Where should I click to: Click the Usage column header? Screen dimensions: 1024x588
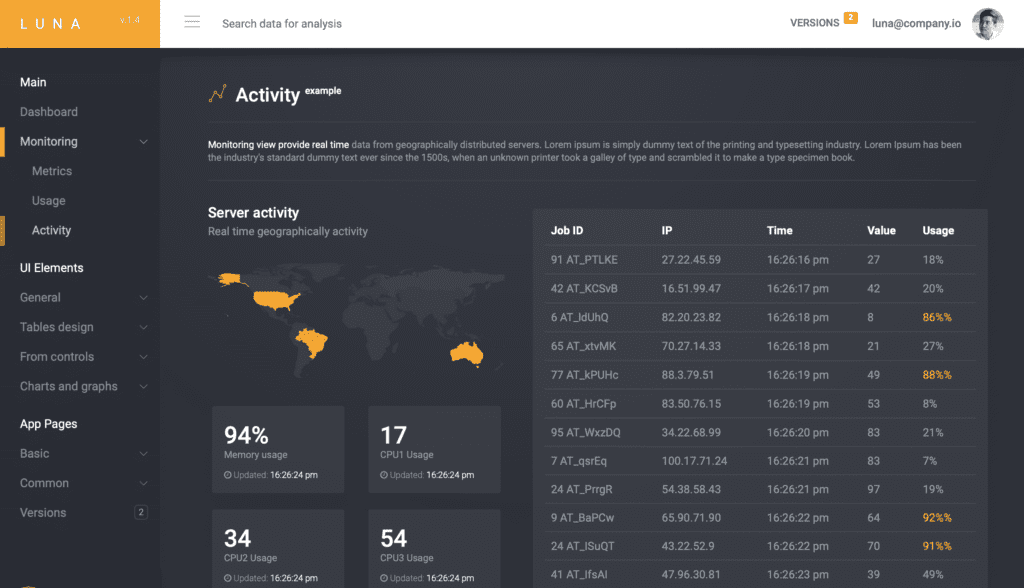tap(938, 231)
